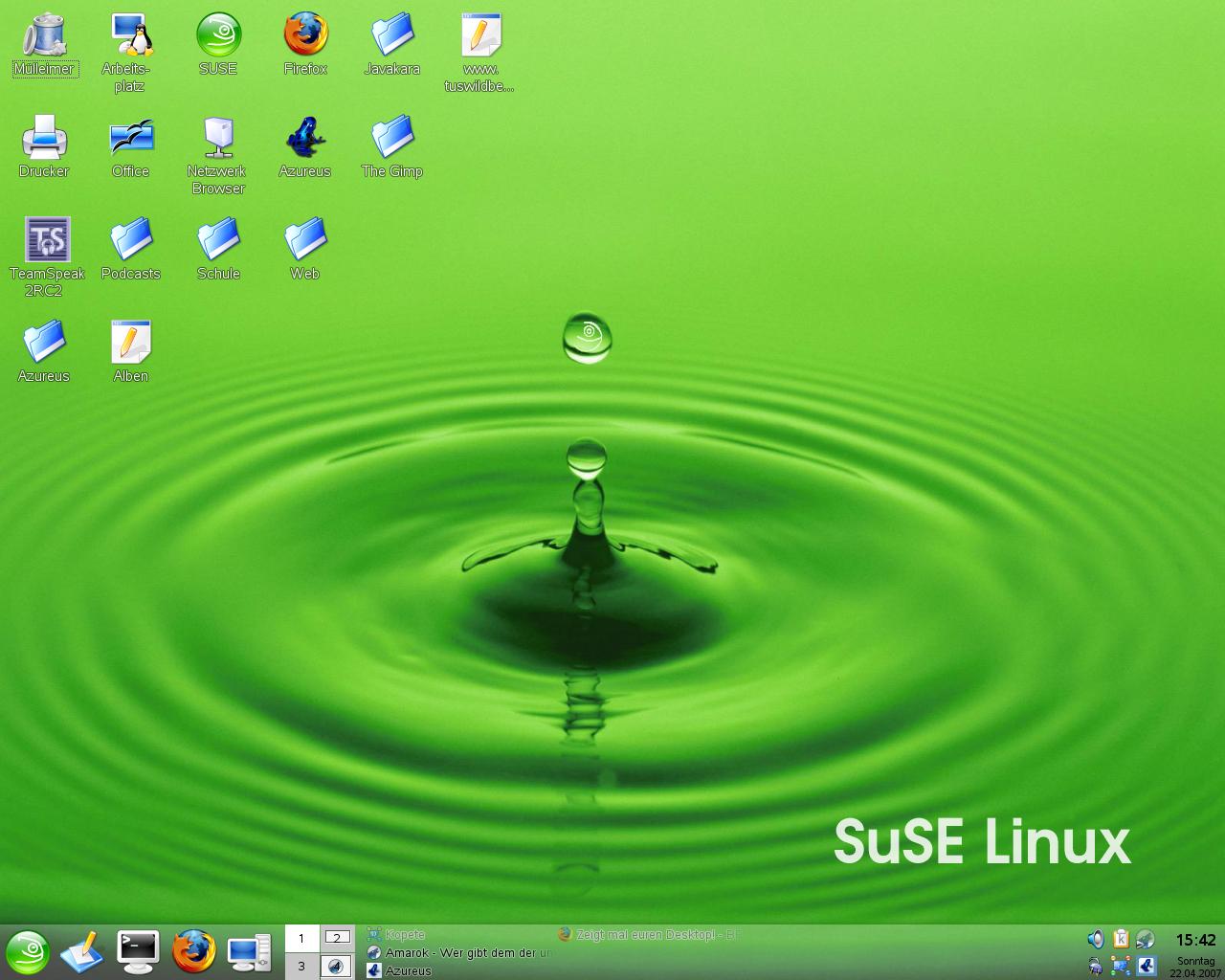Open the volume speaker tray icon
The width and height of the screenshot is (1225, 980).
tap(1096, 939)
